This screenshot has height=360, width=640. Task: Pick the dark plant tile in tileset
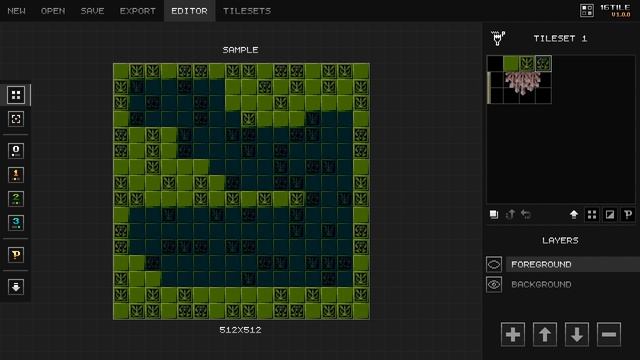[x=527, y=64]
